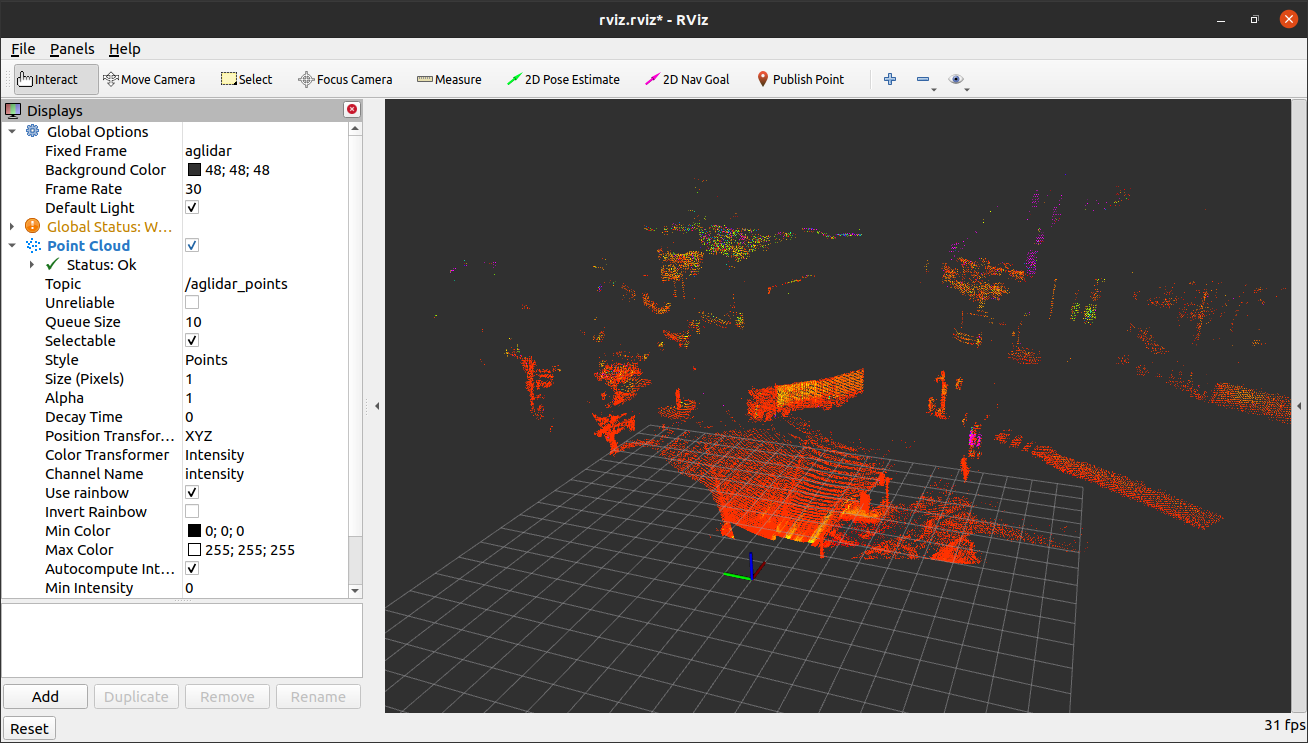This screenshot has height=743, width=1308.
Task: Open the Panels menu
Action: (x=72, y=48)
